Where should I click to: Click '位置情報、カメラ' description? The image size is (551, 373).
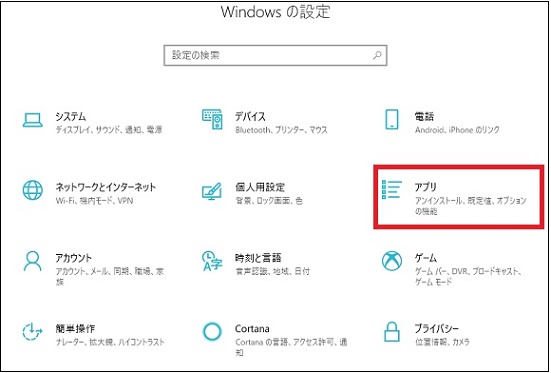pos(442,342)
